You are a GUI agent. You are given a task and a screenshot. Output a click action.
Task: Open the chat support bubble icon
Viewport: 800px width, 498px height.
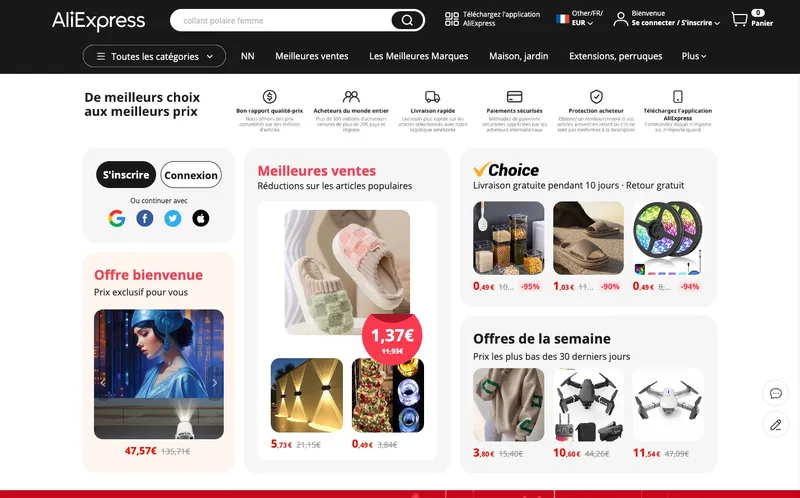point(776,393)
